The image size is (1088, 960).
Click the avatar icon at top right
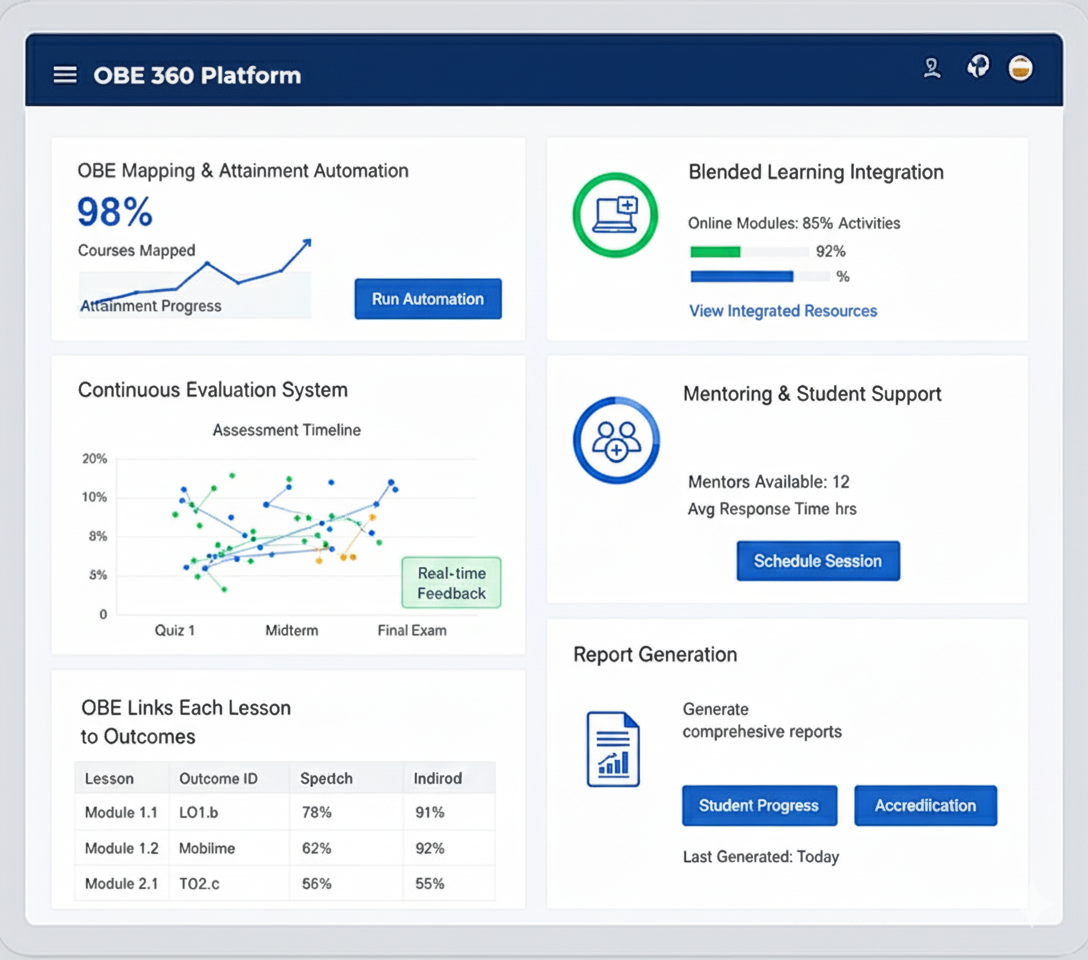pyautogui.click(x=1019, y=70)
